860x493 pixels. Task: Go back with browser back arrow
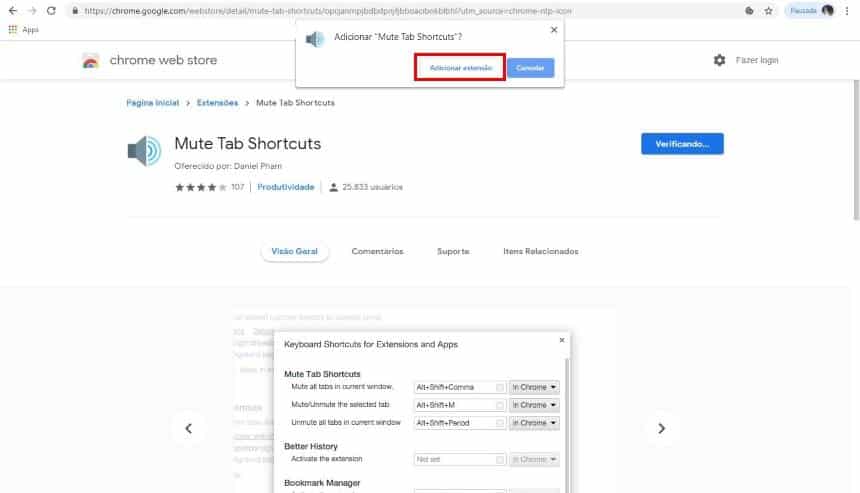13,10
